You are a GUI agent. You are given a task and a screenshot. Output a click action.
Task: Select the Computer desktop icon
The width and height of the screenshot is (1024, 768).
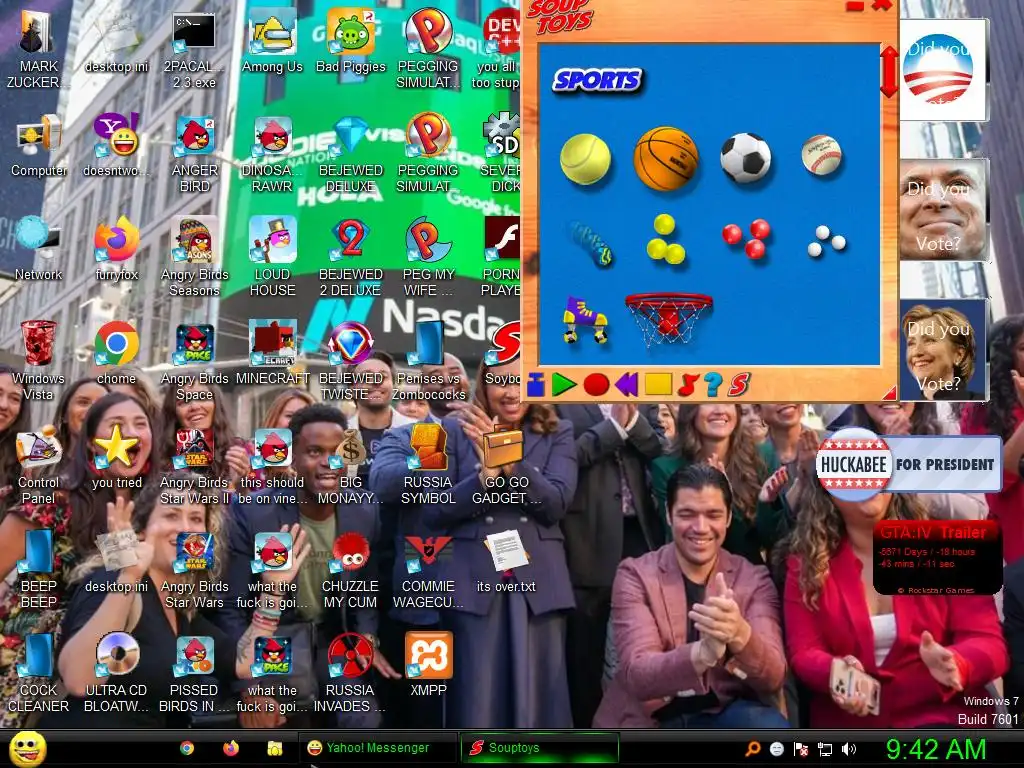(x=39, y=146)
